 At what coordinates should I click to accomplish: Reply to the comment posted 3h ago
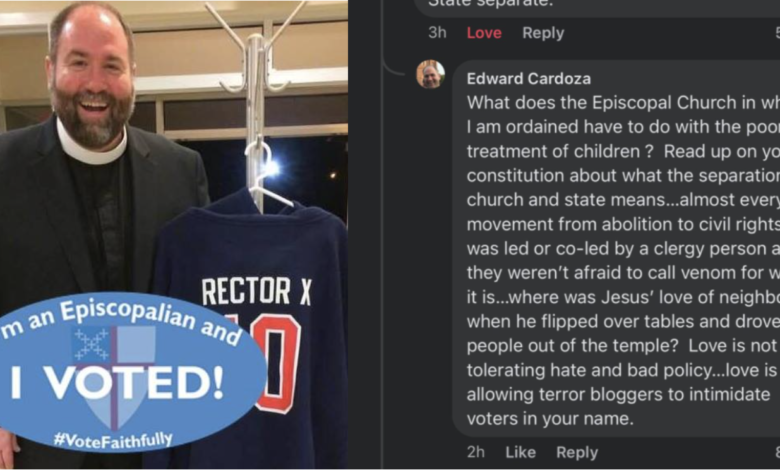click(x=543, y=33)
